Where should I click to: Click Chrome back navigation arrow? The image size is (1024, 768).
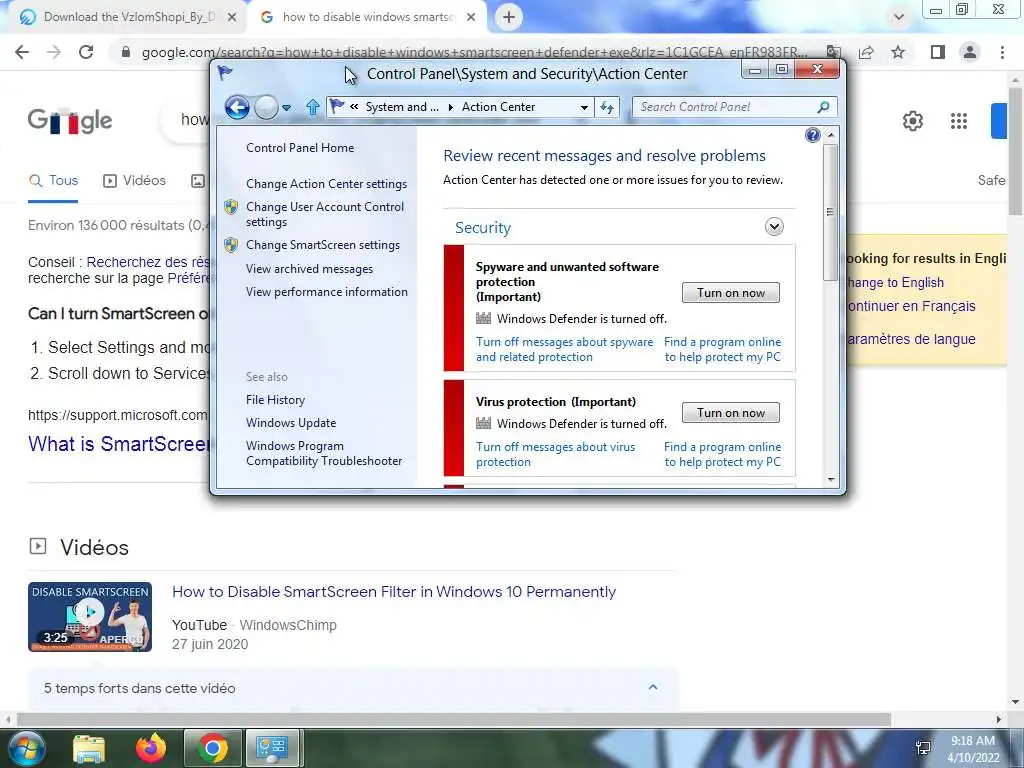pyautogui.click(x=22, y=52)
